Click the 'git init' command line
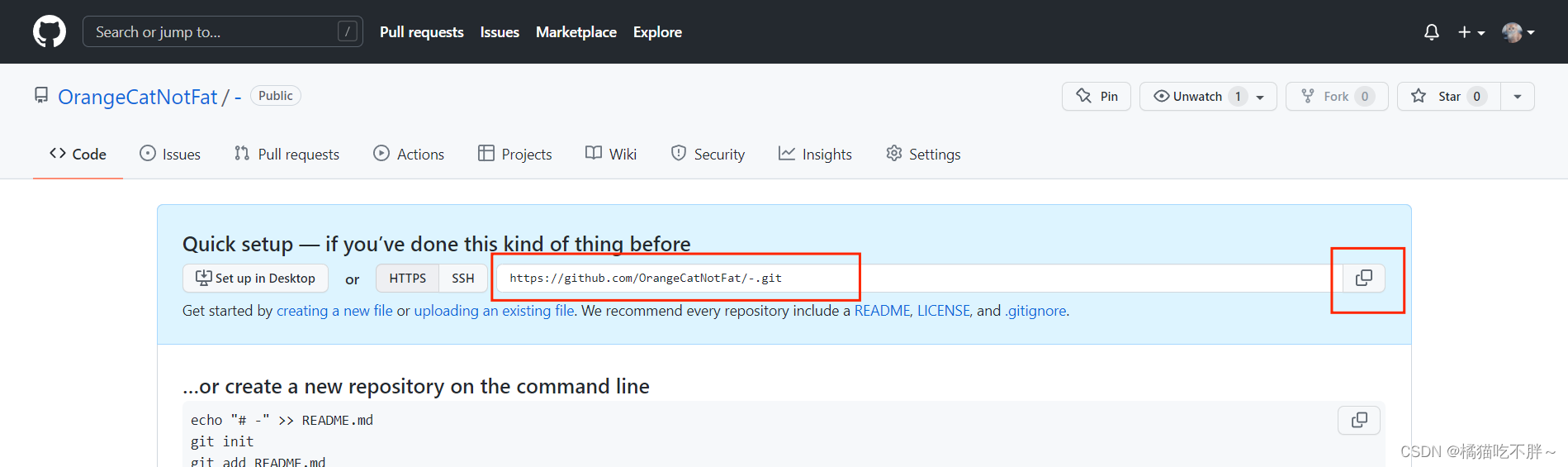 click(x=222, y=441)
